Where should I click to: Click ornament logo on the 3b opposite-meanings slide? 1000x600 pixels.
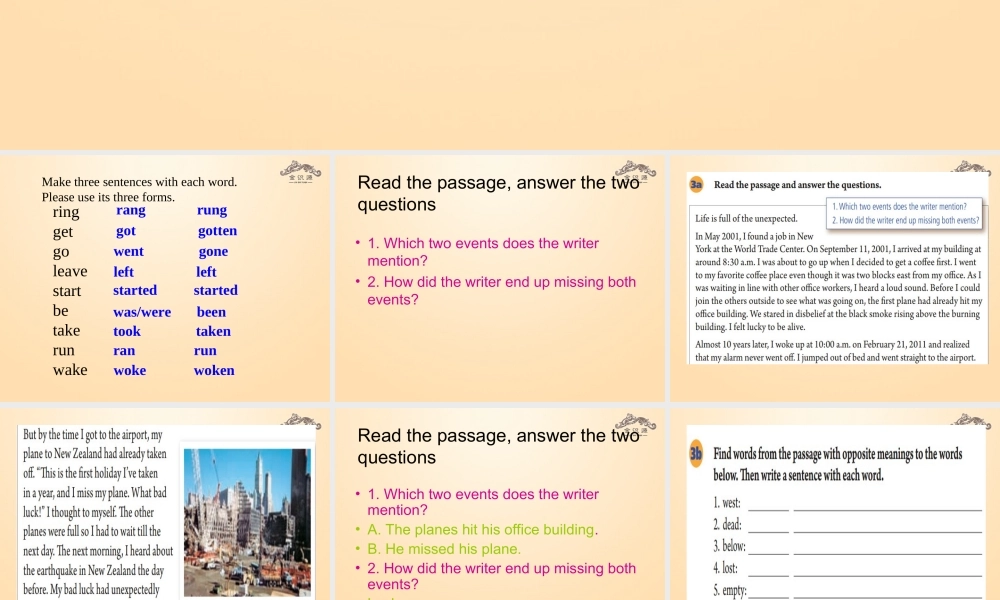[969, 422]
